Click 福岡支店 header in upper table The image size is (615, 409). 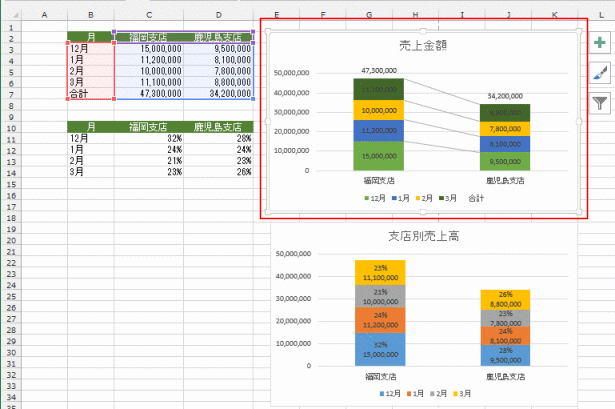coord(149,37)
